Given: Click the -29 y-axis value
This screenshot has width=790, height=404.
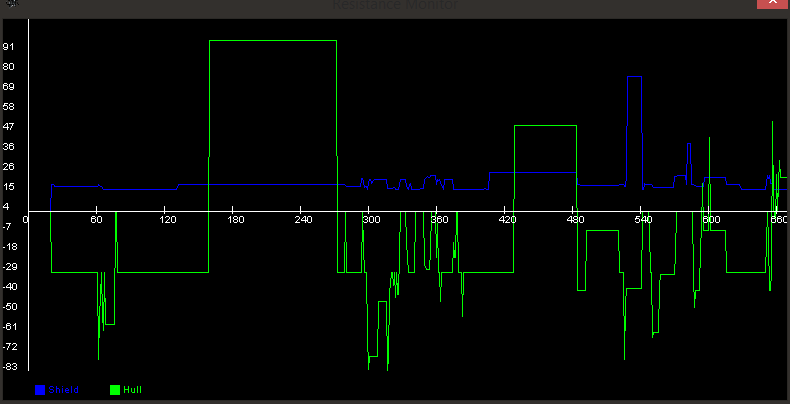Looking at the screenshot, I should pos(10,266).
